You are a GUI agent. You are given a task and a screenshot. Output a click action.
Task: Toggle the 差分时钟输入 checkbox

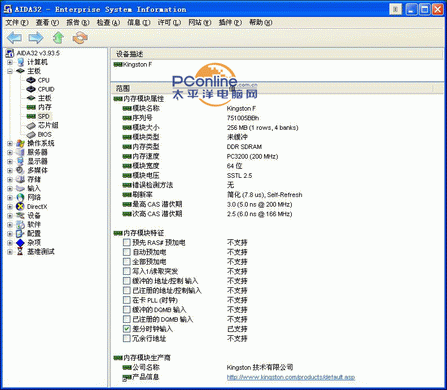tap(127, 329)
